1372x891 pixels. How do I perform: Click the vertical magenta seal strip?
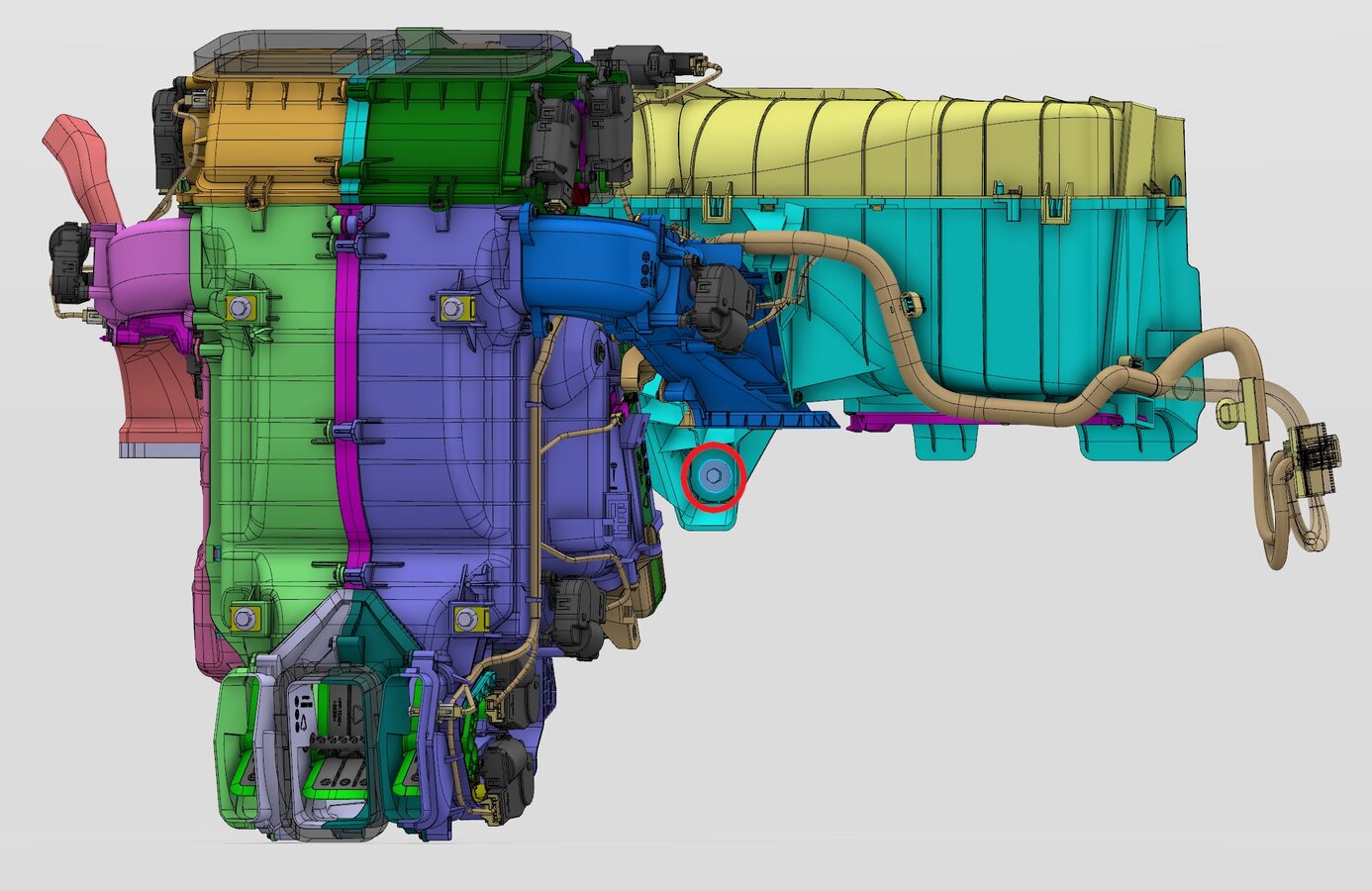pyautogui.click(x=346, y=396)
